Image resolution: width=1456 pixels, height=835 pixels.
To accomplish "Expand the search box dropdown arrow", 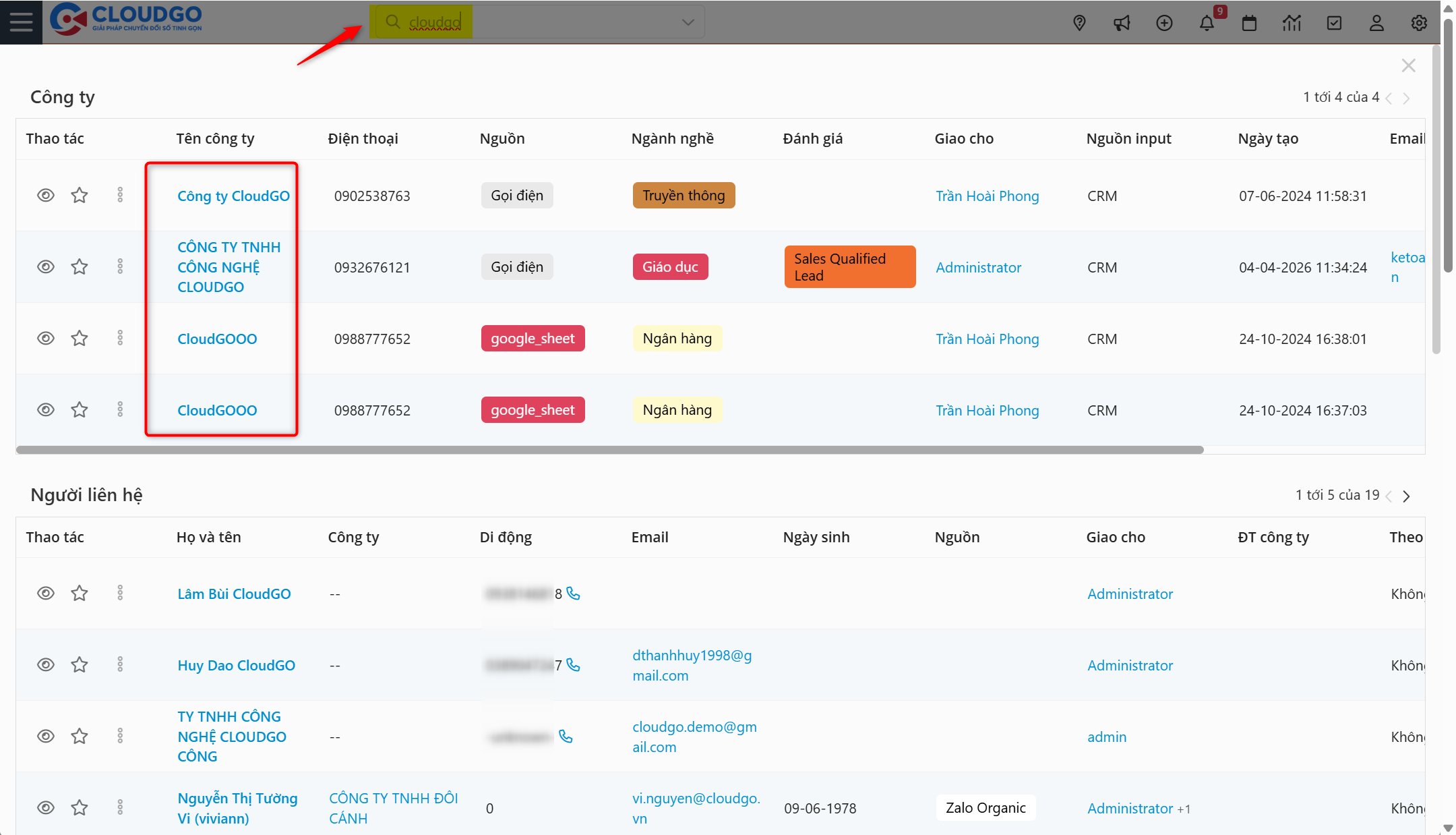I will pos(688,22).
